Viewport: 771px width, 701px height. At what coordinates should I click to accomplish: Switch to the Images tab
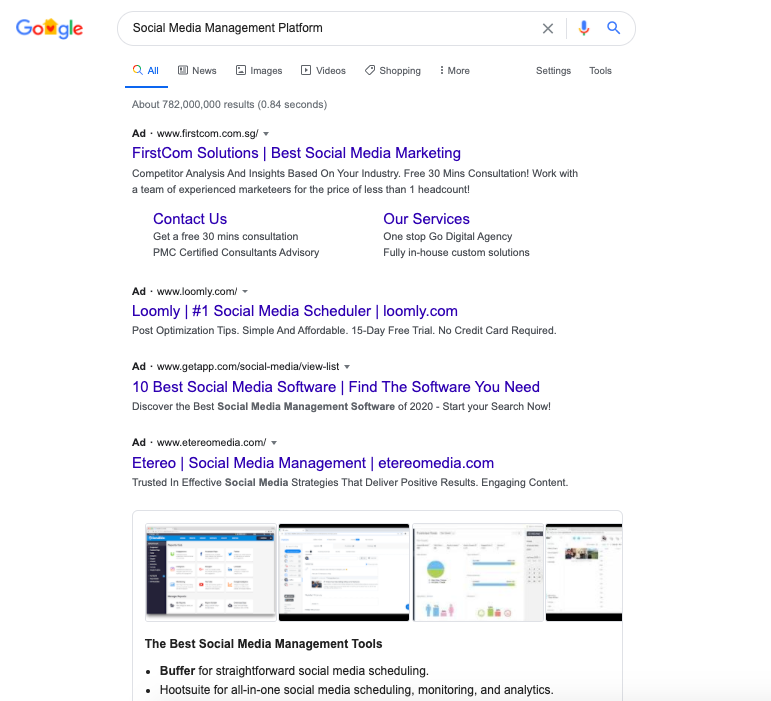(259, 70)
